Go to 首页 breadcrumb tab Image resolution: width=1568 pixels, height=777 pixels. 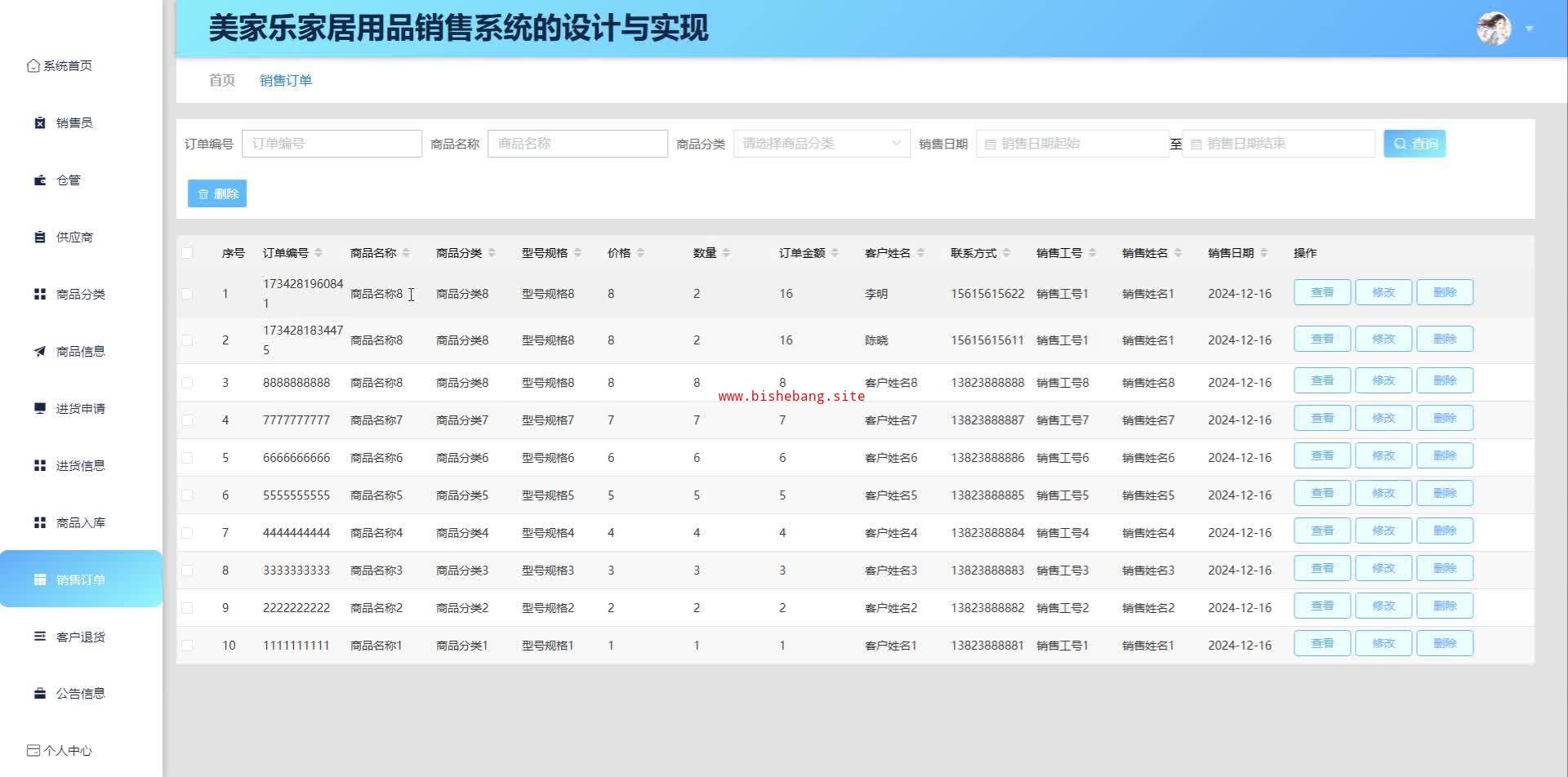(x=221, y=80)
